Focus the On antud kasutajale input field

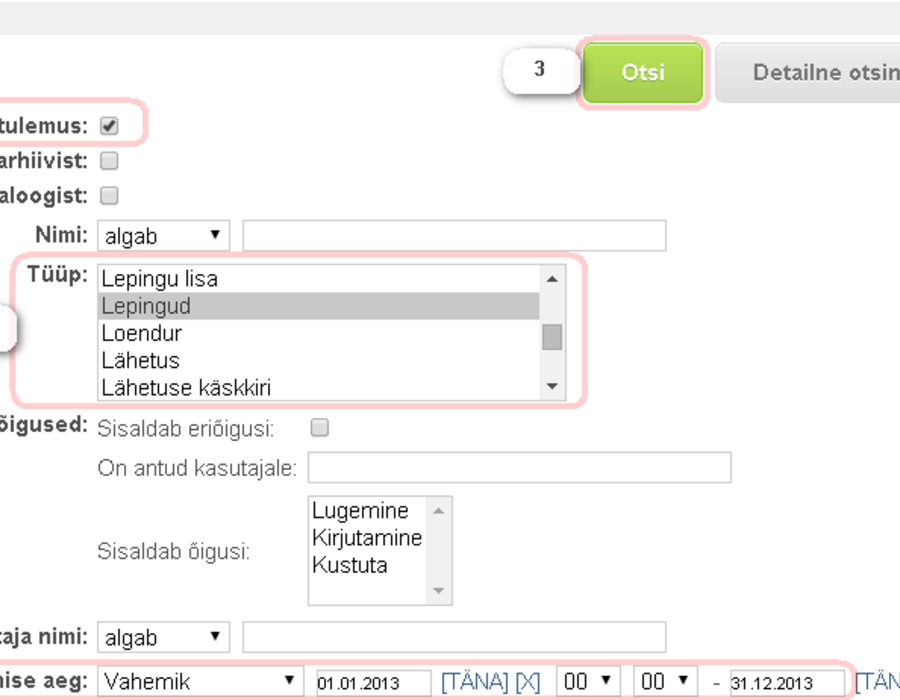519,467
